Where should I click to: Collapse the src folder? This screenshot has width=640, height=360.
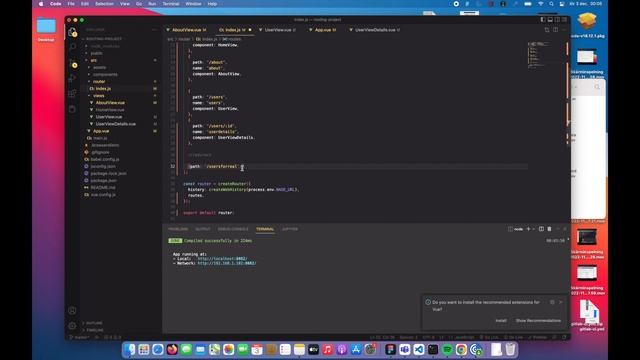93,60
